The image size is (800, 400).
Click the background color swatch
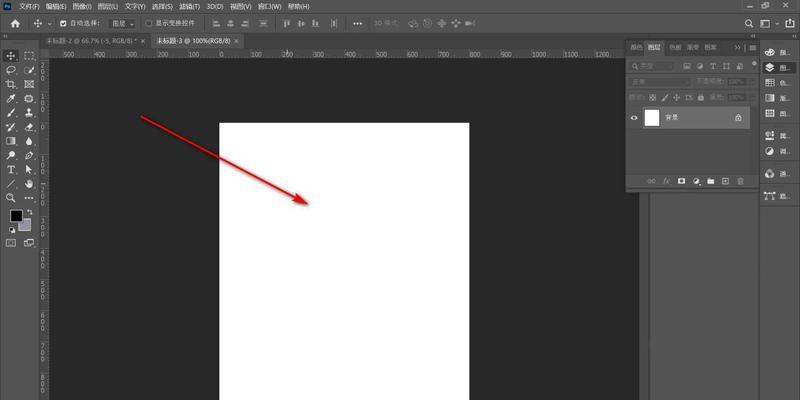(x=27, y=226)
